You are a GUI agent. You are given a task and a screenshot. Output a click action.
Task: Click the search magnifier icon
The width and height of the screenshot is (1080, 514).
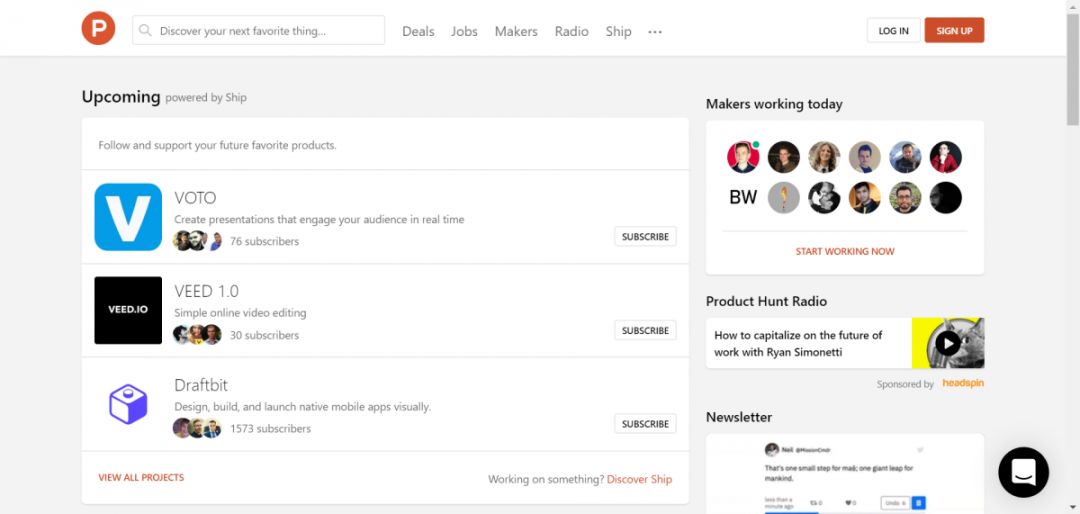tap(146, 31)
